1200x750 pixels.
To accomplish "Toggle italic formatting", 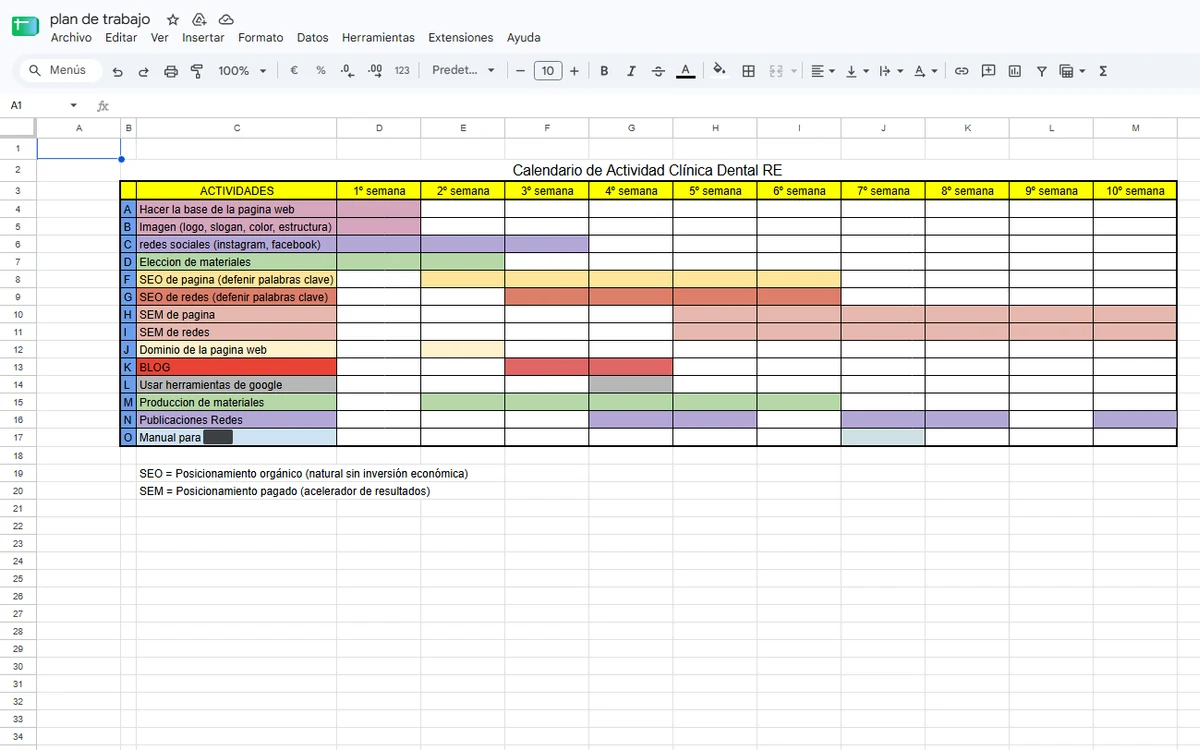I will (631, 71).
